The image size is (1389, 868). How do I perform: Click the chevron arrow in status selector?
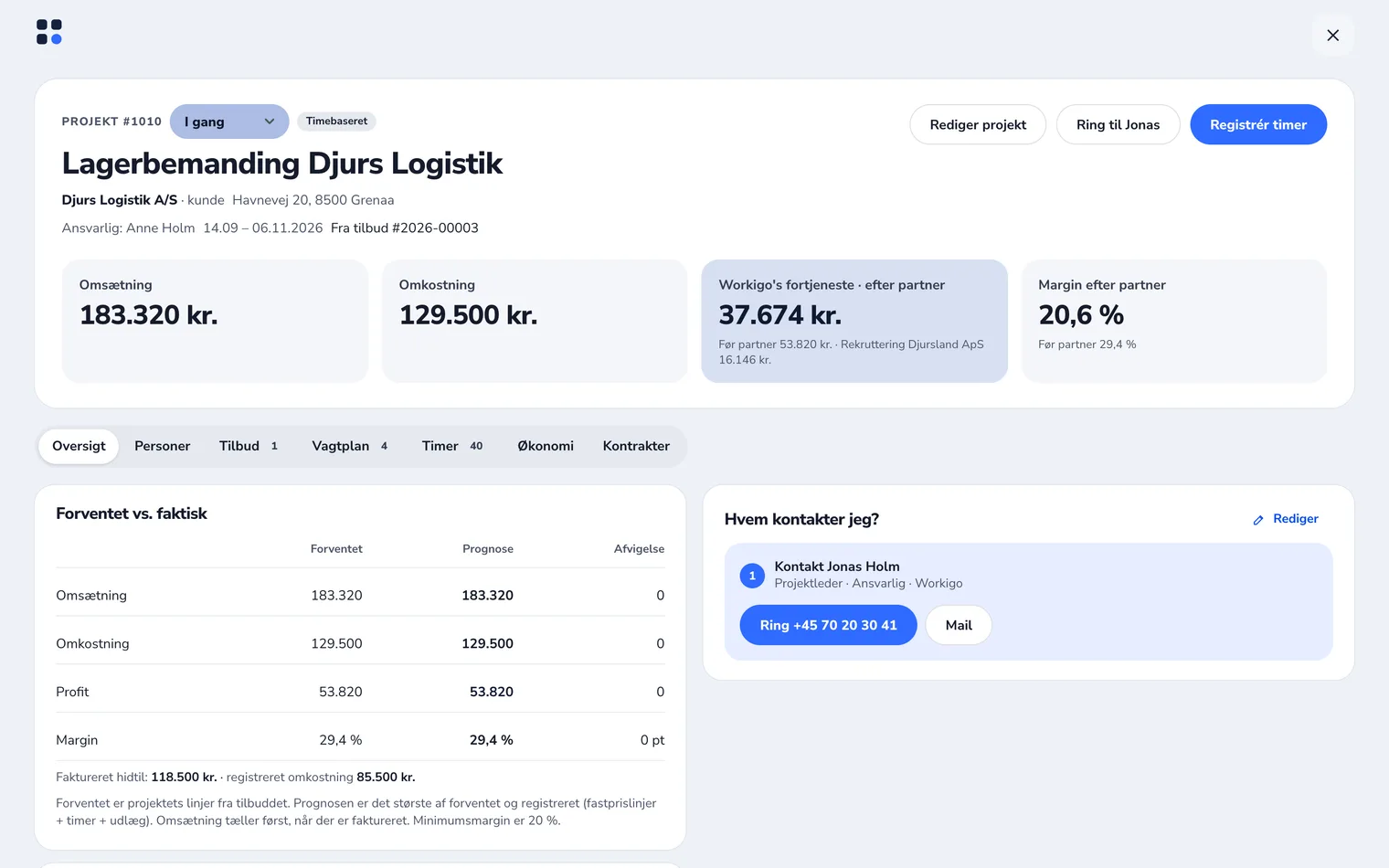[270, 122]
